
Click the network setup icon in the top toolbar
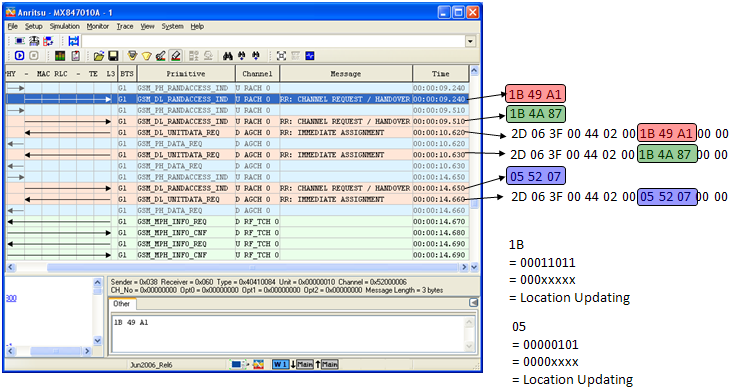coord(34,41)
